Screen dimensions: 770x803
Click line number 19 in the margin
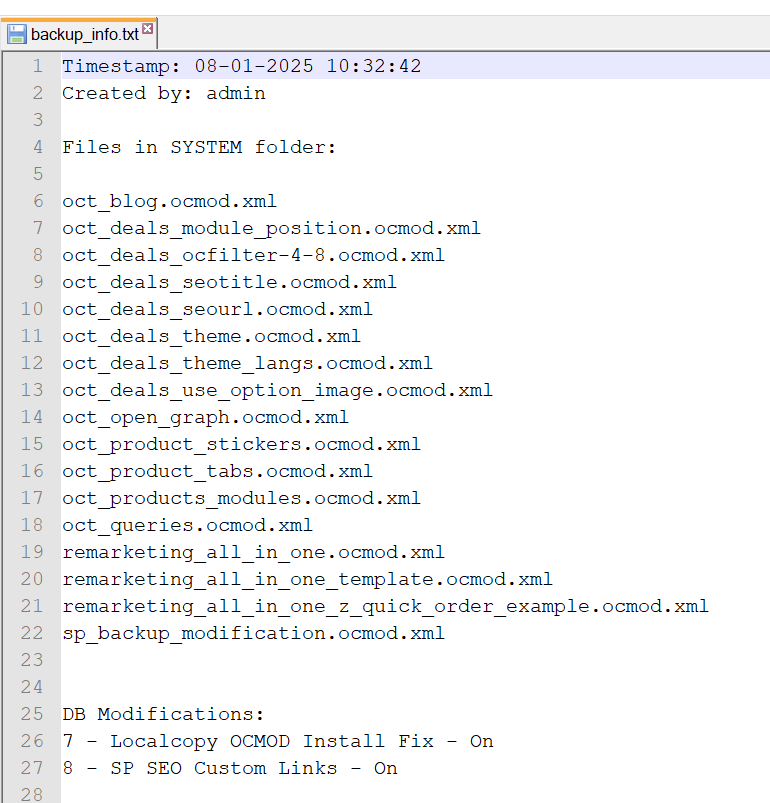point(32,552)
